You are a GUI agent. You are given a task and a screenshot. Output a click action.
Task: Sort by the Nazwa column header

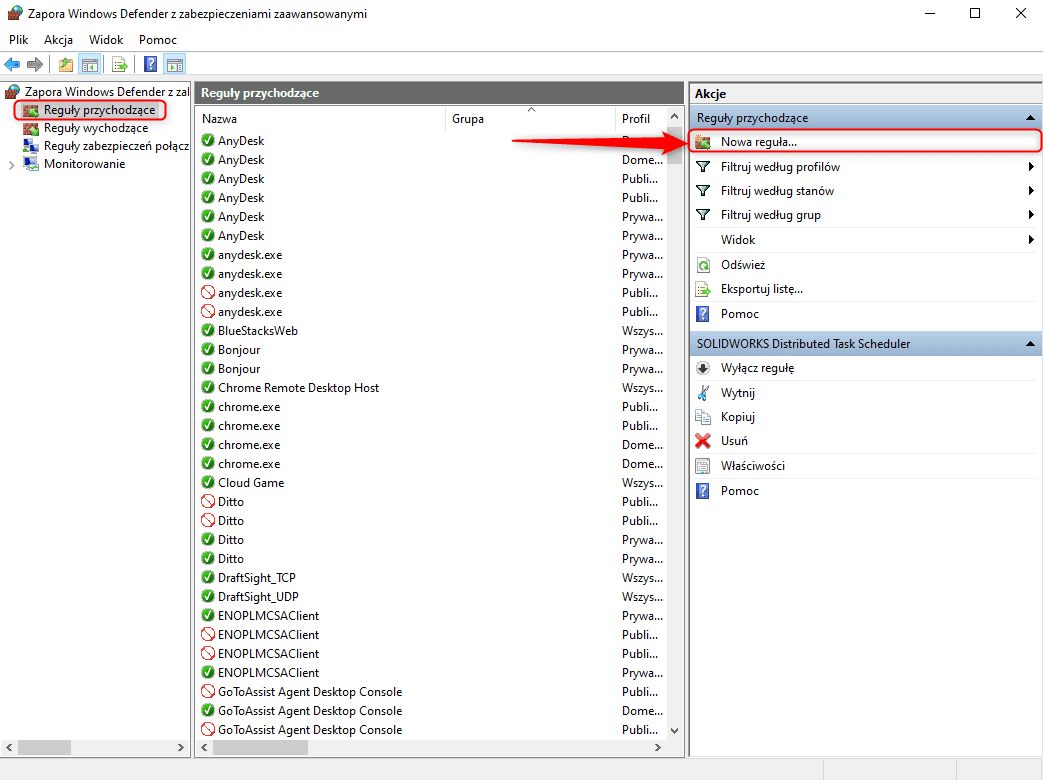click(322, 118)
